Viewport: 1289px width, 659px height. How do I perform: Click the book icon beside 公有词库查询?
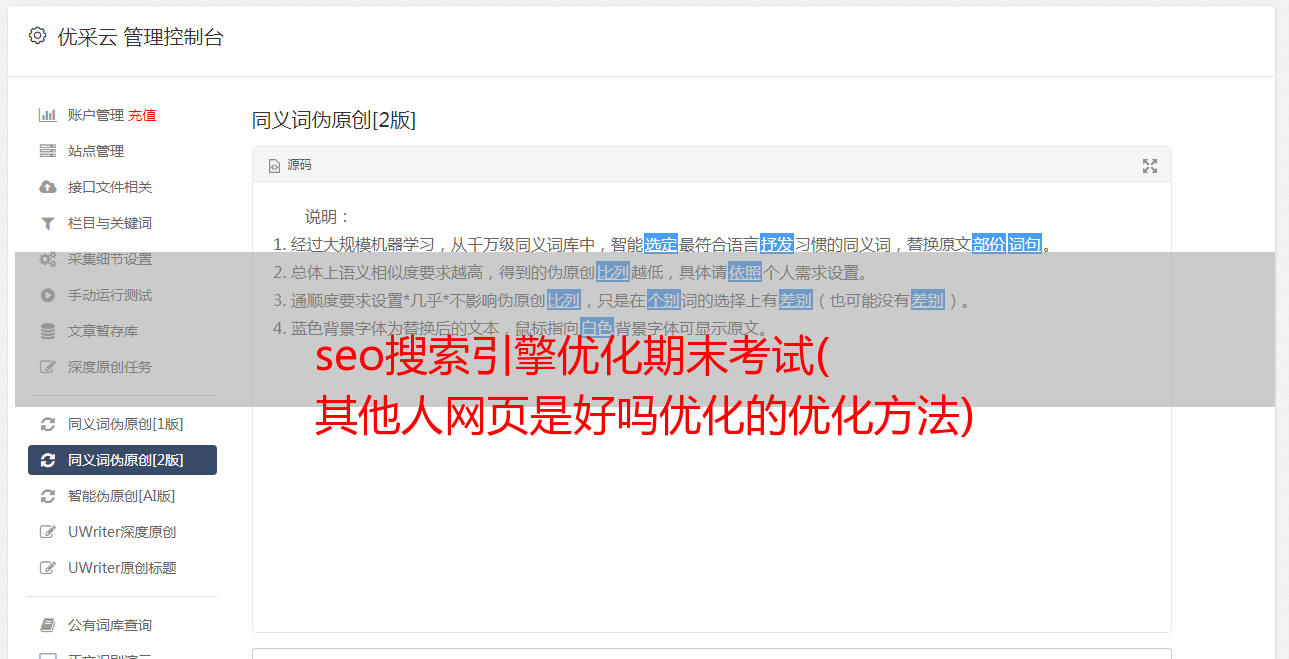click(x=47, y=625)
